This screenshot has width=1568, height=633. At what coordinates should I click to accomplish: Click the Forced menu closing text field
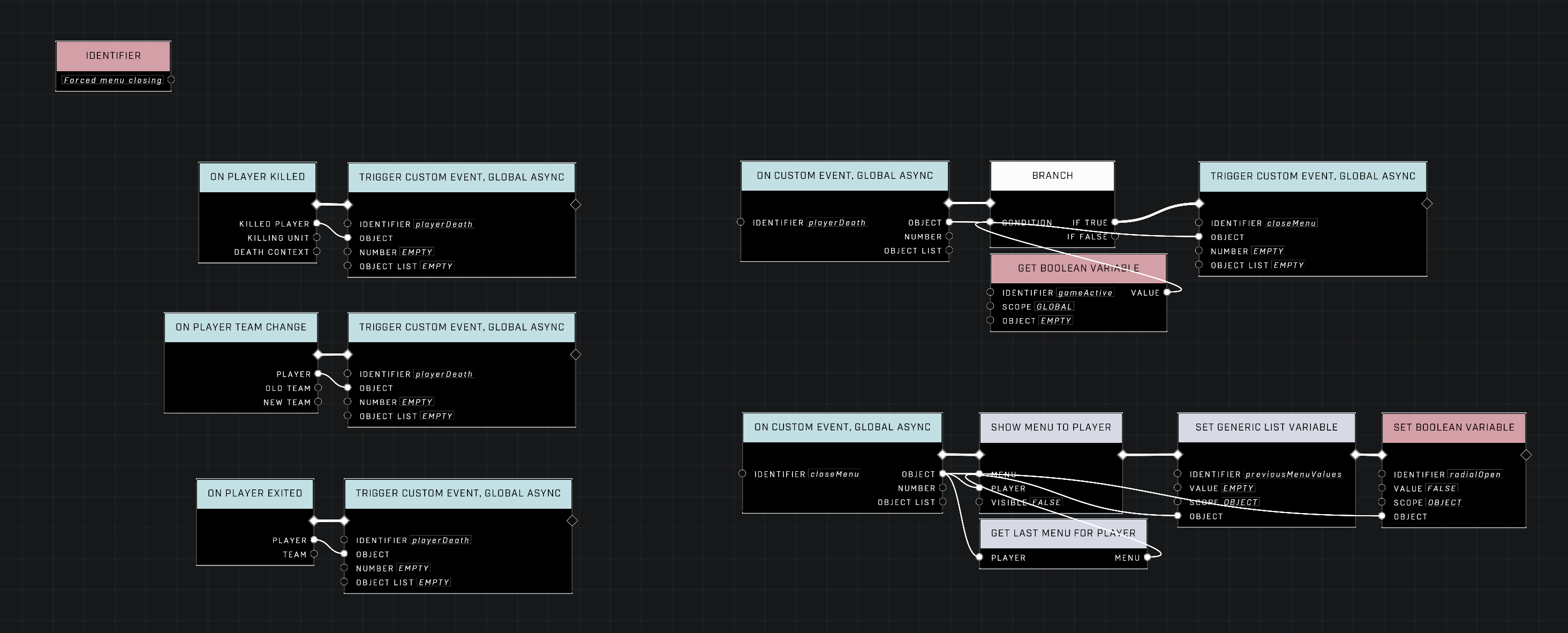pos(112,80)
